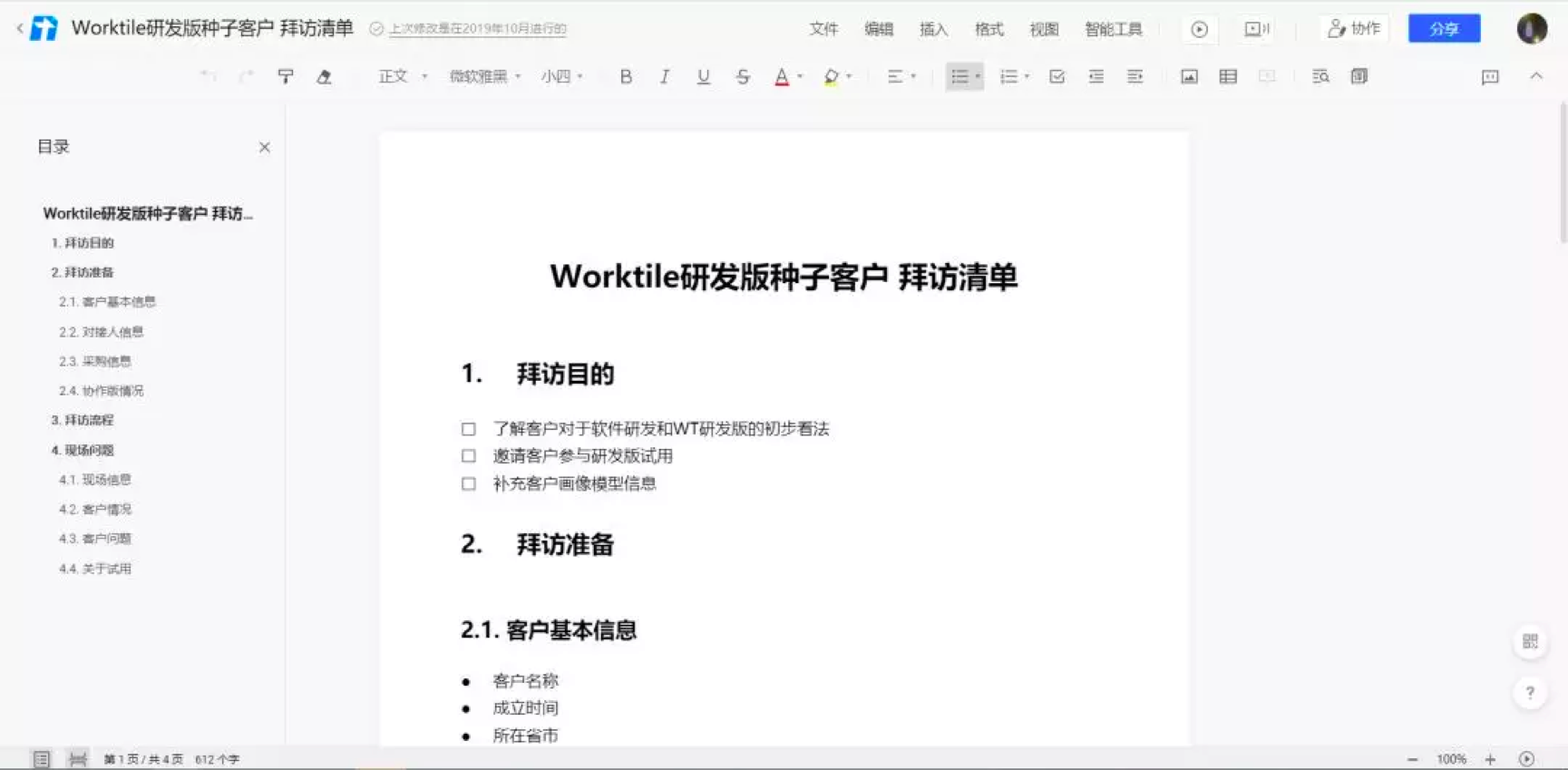Viewport: 1568px width, 770px height.
Task: Check the 了解客户对于软件研发 checkbox
Action: [x=468, y=429]
